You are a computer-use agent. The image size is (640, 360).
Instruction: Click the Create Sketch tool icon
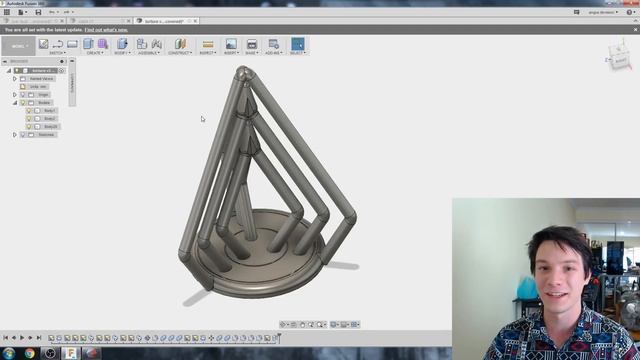[43, 44]
